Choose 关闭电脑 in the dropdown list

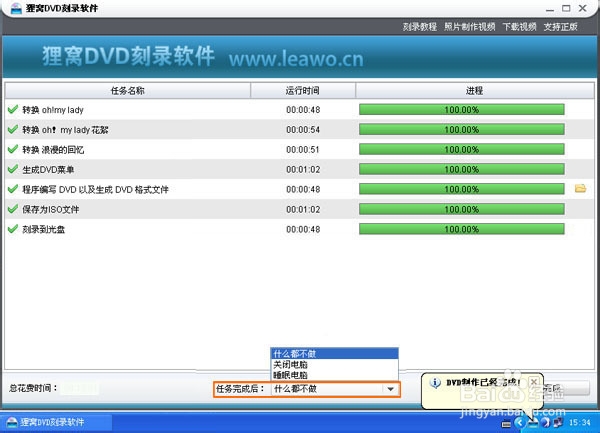coord(334,364)
